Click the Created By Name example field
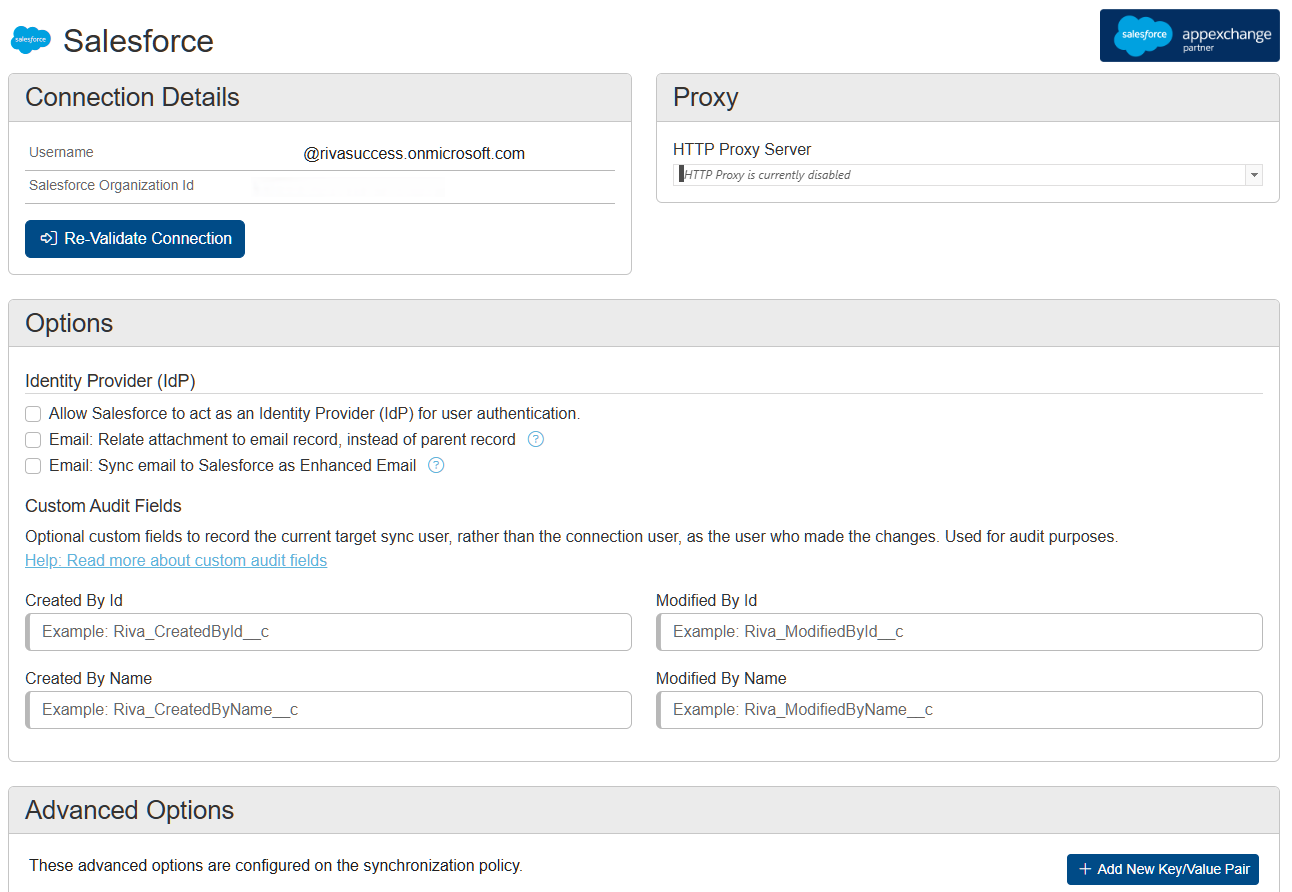This screenshot has height=892, width=1292. click(x=328, y=710)
